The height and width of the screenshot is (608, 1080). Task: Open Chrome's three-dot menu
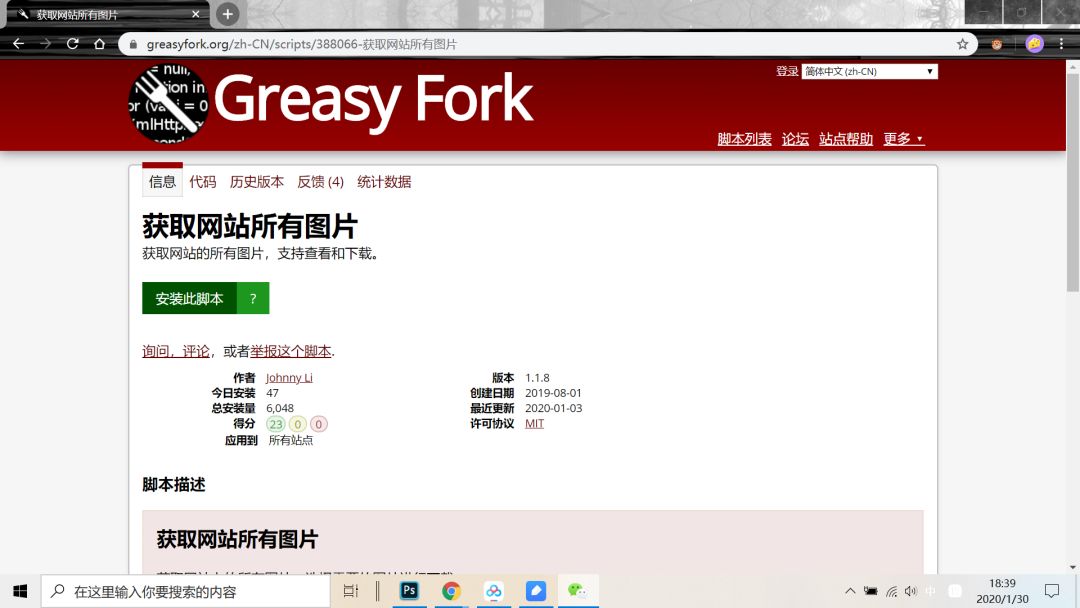pyautogui.click(x=1061, y=44)
